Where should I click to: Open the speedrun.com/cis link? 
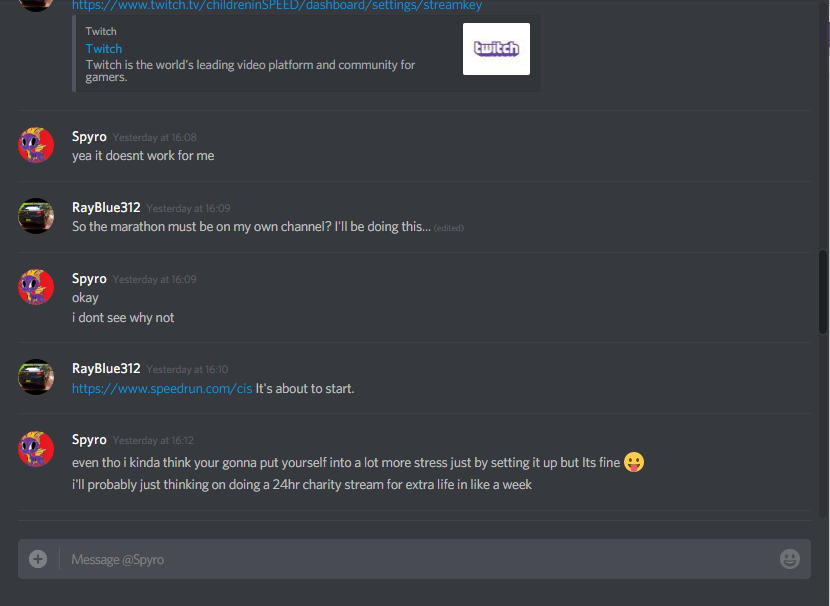click(162, 388)
